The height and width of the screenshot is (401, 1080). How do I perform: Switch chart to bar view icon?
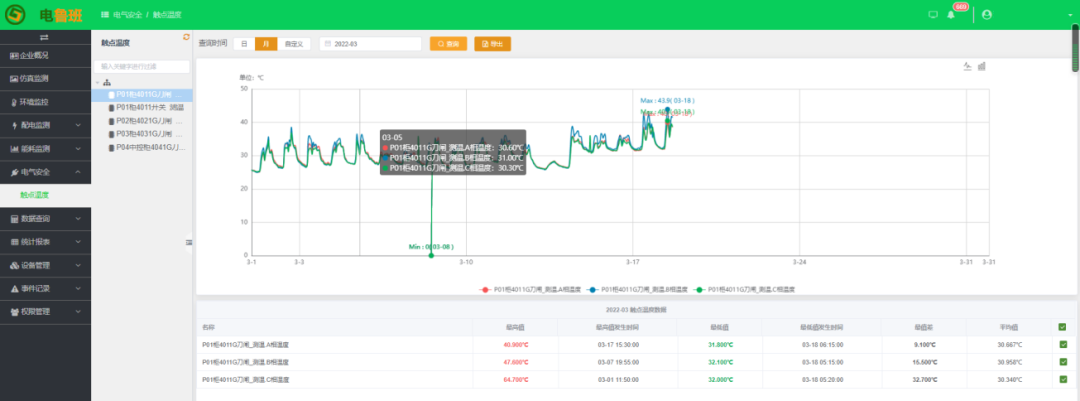pos(981,67)
